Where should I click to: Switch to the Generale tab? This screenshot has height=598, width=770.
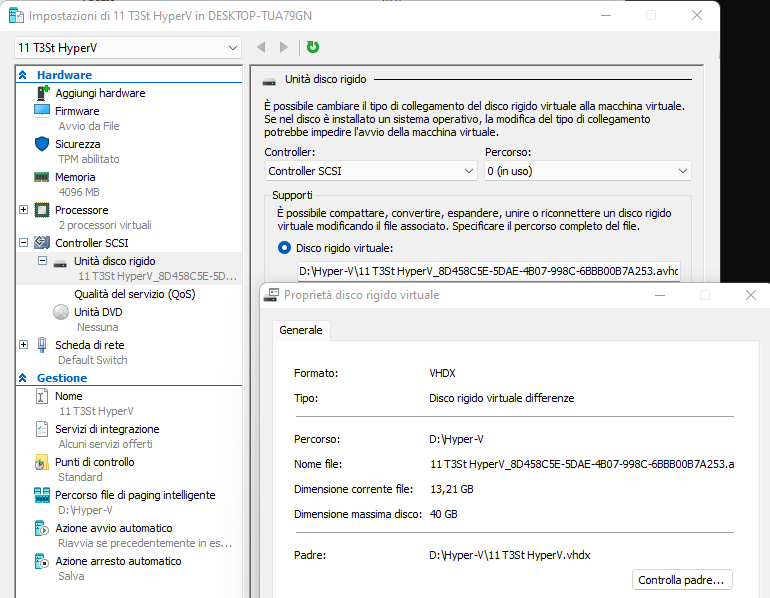(x=301, y=330)
